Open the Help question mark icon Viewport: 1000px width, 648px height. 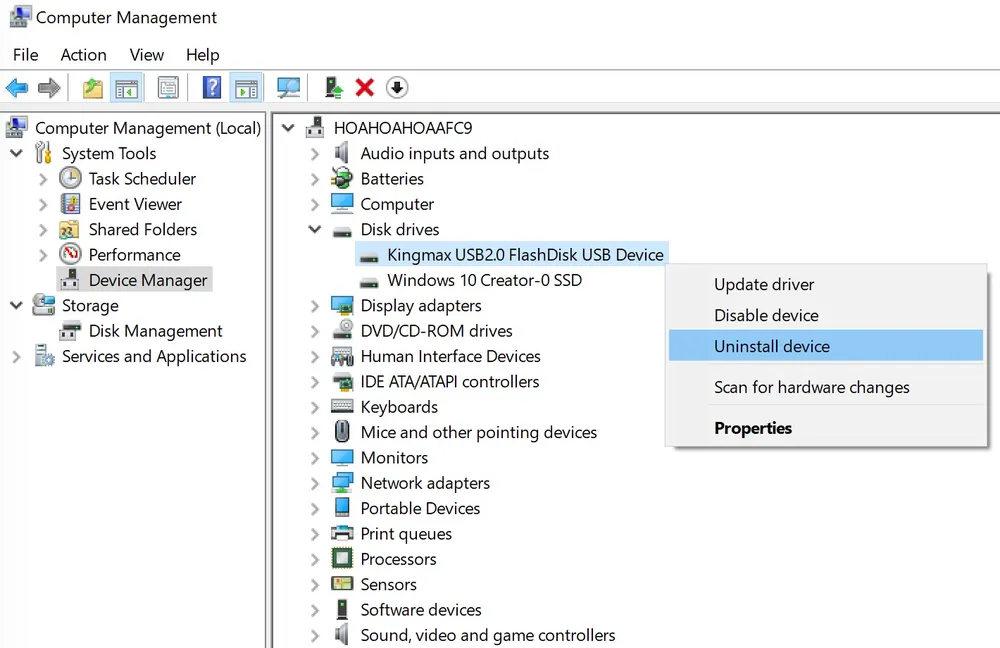tap(212, 88)
